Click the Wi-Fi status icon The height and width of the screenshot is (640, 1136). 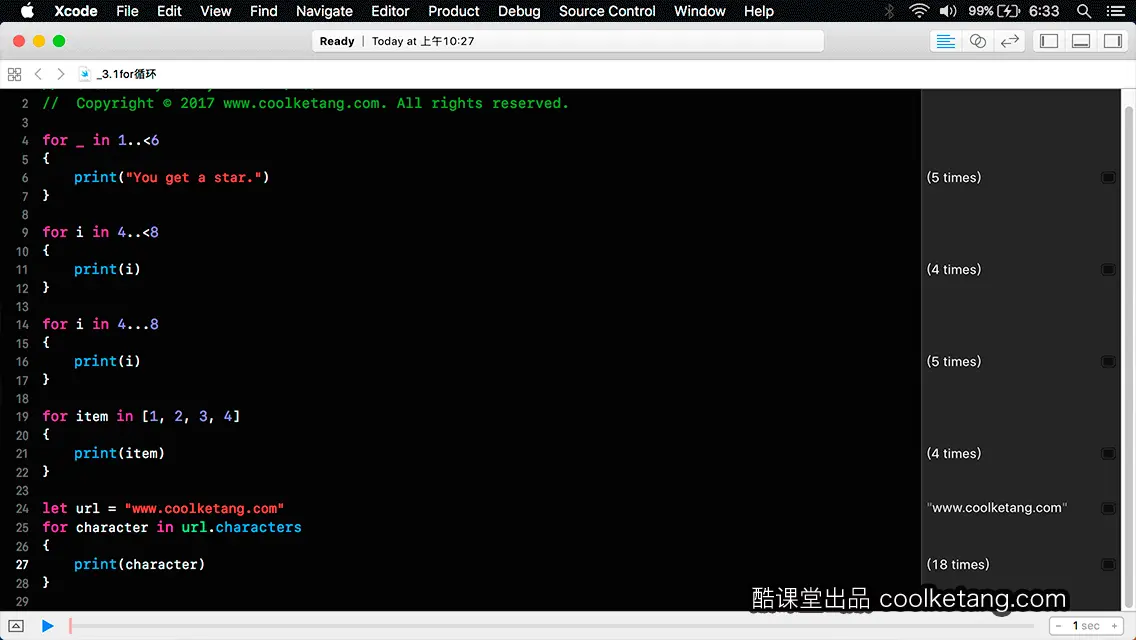point(919,11)
